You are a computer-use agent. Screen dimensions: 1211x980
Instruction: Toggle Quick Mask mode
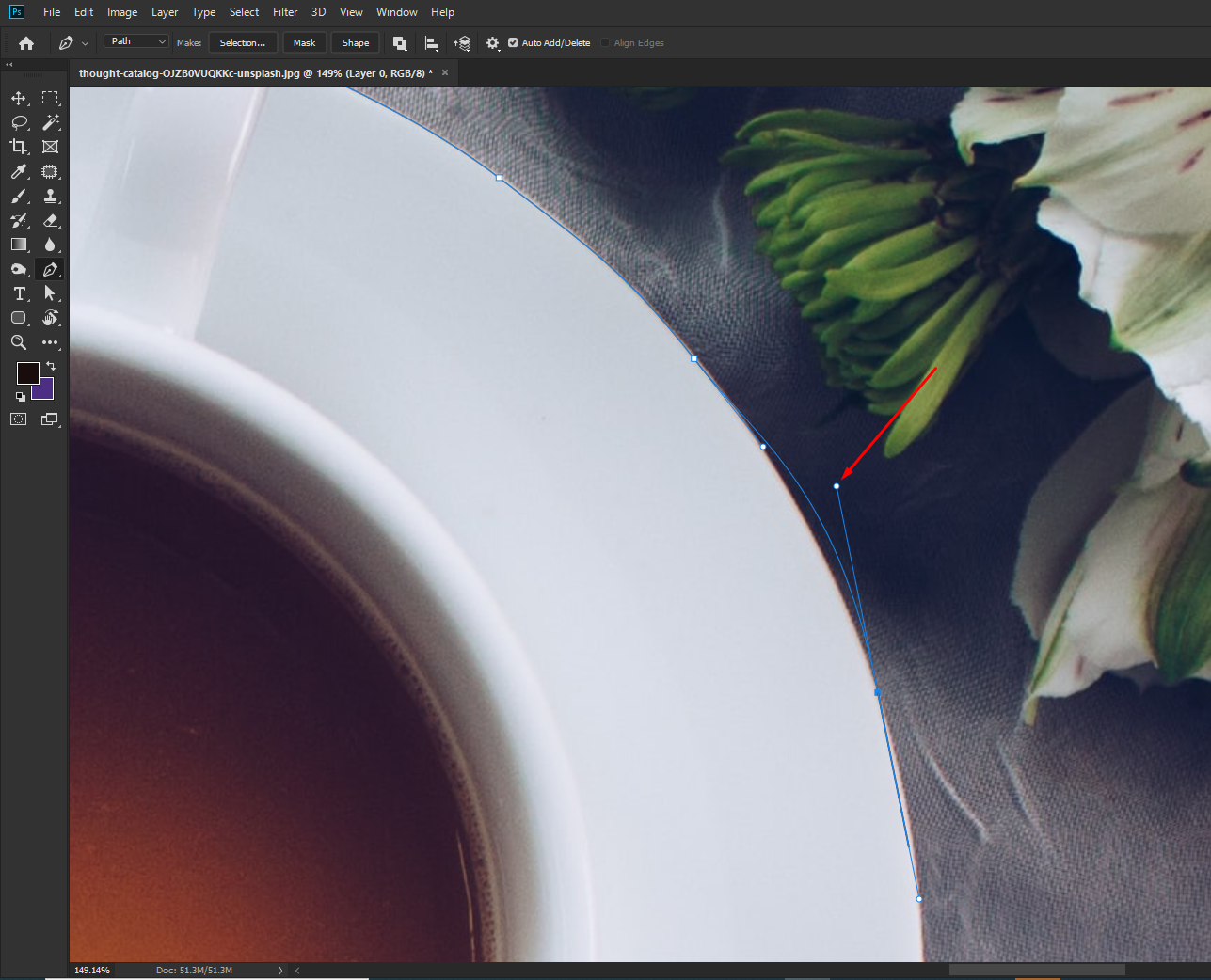(x=19, y=419)
